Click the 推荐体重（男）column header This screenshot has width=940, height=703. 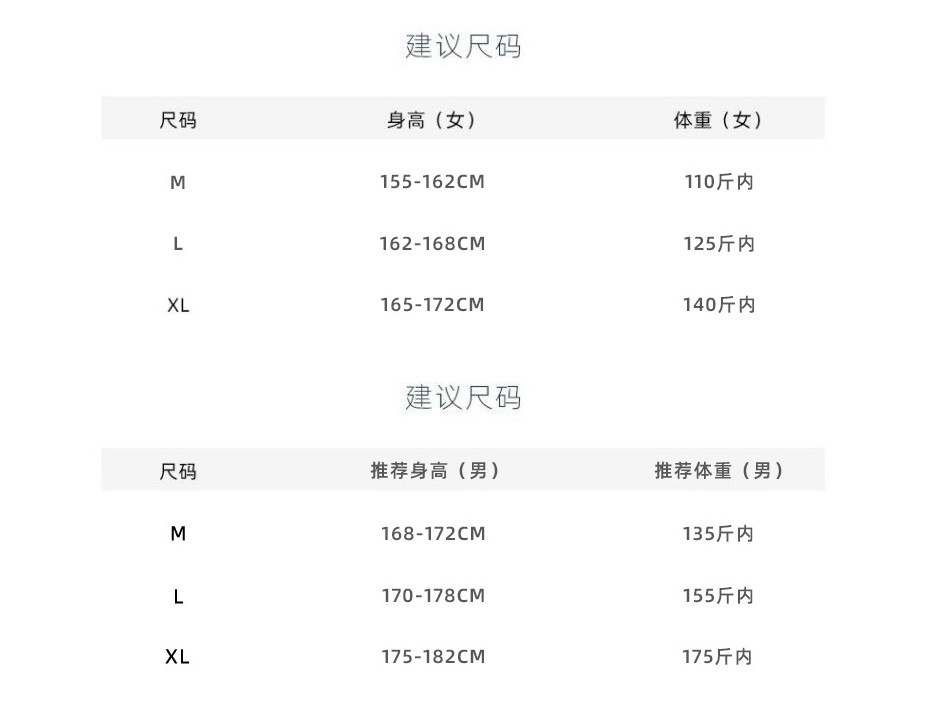(x=720, y=471)
